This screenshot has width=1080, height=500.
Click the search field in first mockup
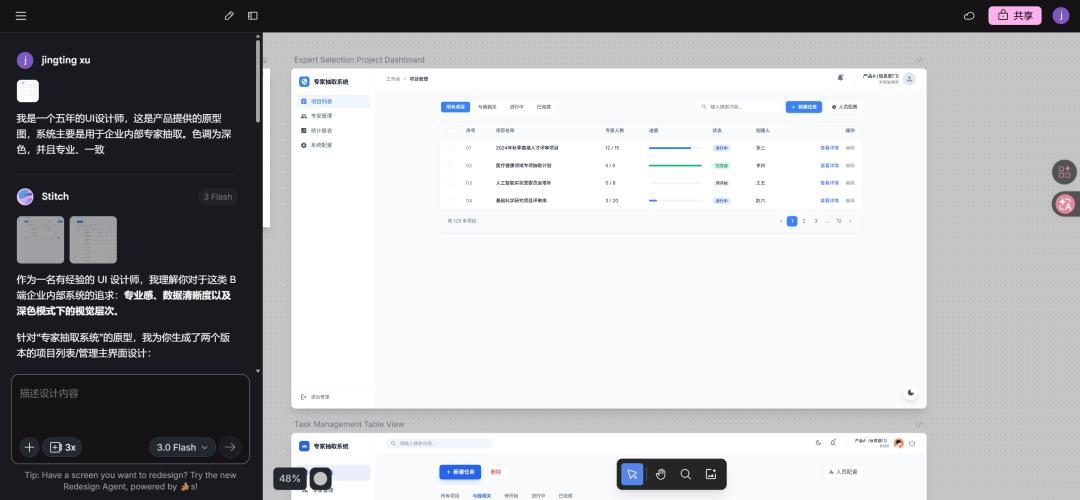738,107
